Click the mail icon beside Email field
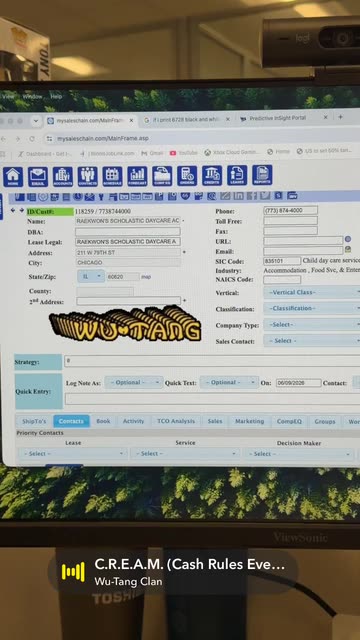Image resolution: width=360 pixels, height=640 pixels. (348, 249)
